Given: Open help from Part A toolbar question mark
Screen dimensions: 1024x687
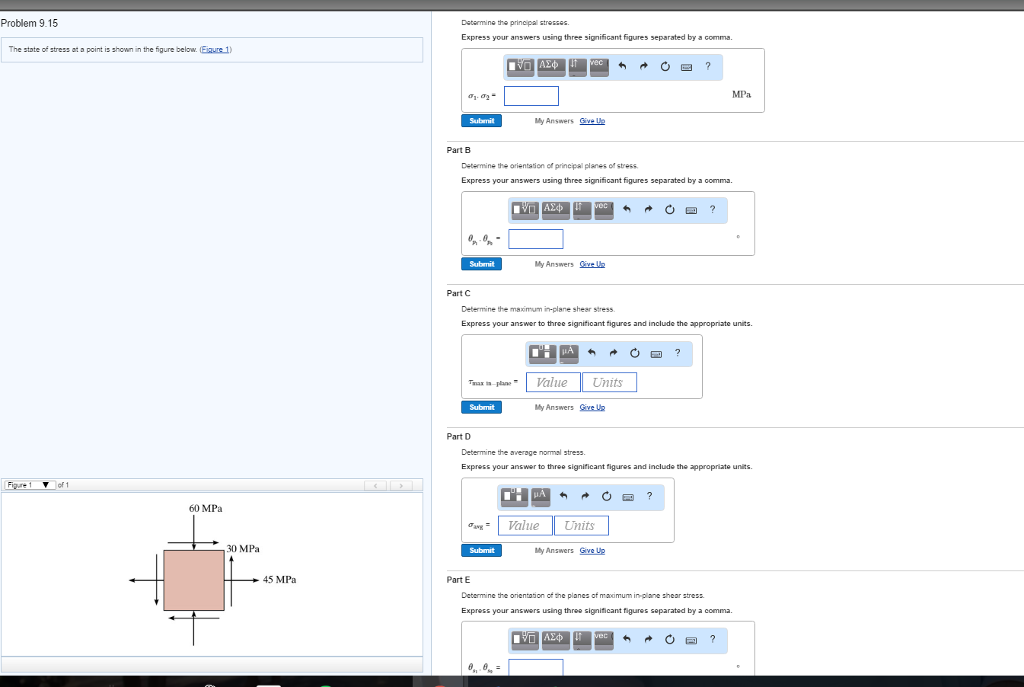Looking at the screenshot, I should 708,67.
